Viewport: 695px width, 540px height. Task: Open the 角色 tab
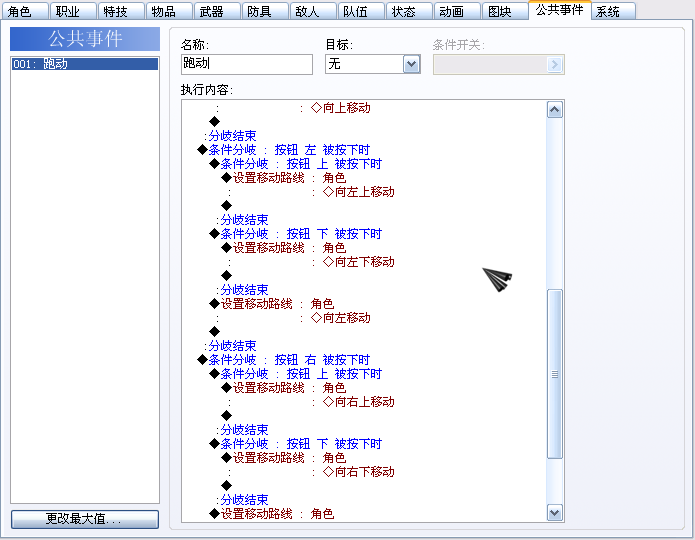[x=24, y=11]
